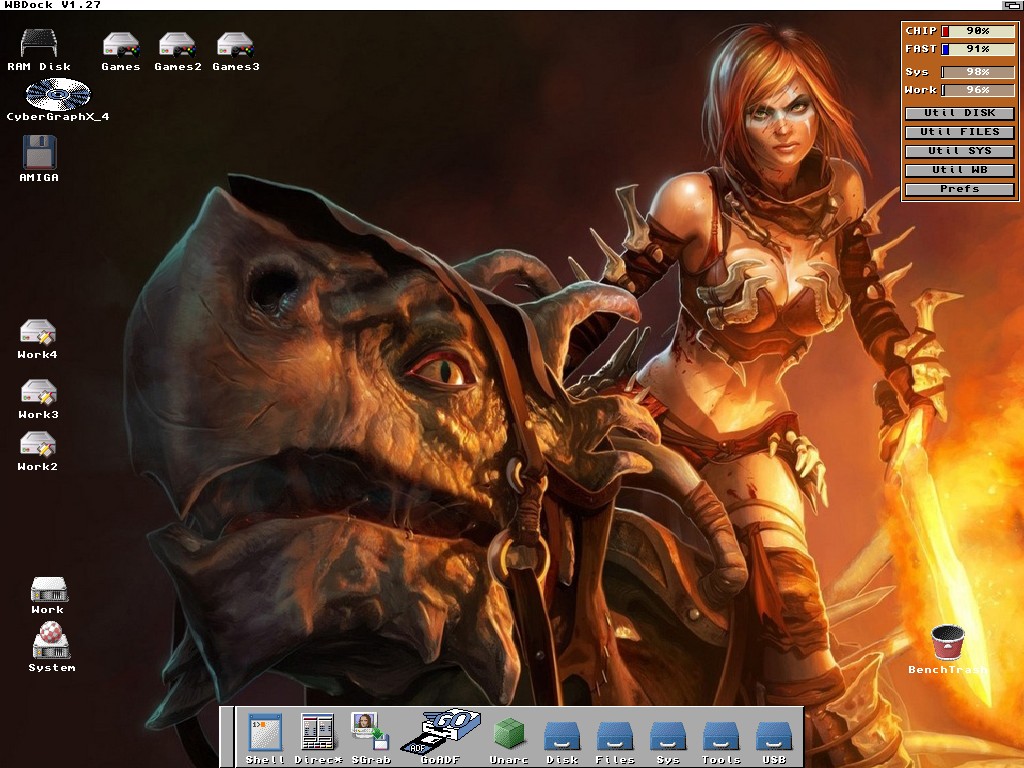Click the FAST memory gauge bar
The width and height of the screenshot is (1024, 768).
(x=978, y=49)
